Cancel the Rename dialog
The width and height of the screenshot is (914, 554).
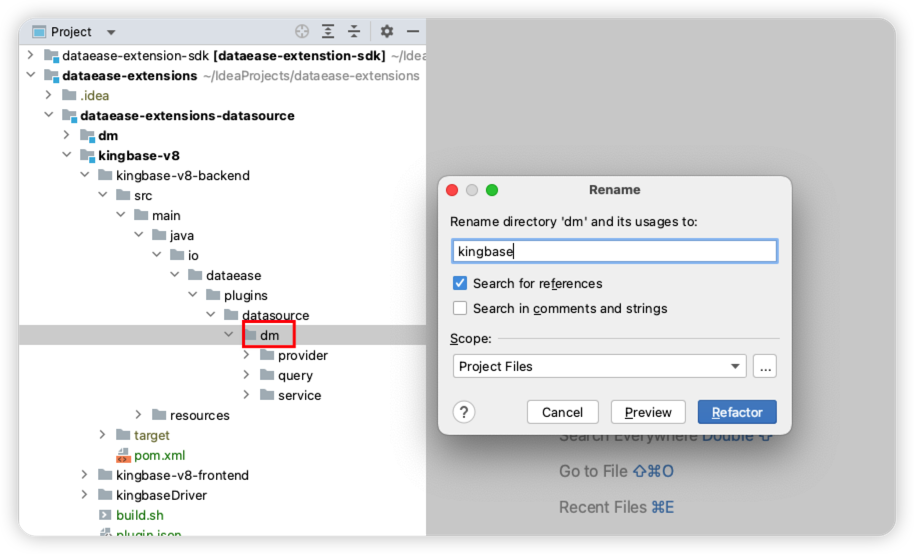click(x=563, y=412)
